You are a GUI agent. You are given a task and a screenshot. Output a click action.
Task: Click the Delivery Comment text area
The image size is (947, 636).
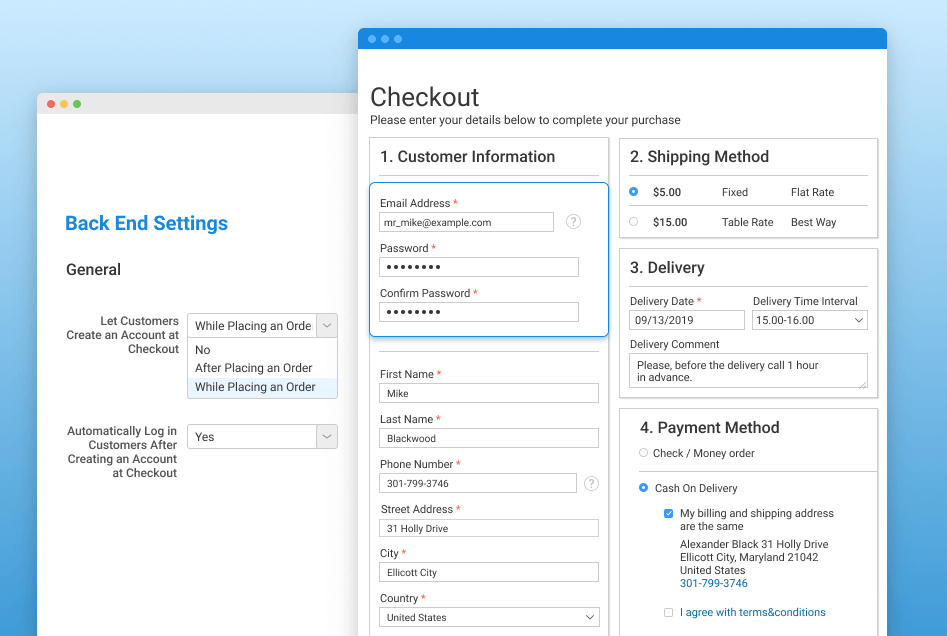[x=748, y=371]
